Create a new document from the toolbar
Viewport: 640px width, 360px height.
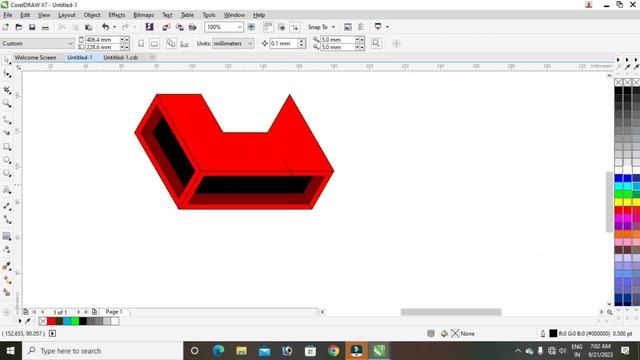(x=6, y=27)
